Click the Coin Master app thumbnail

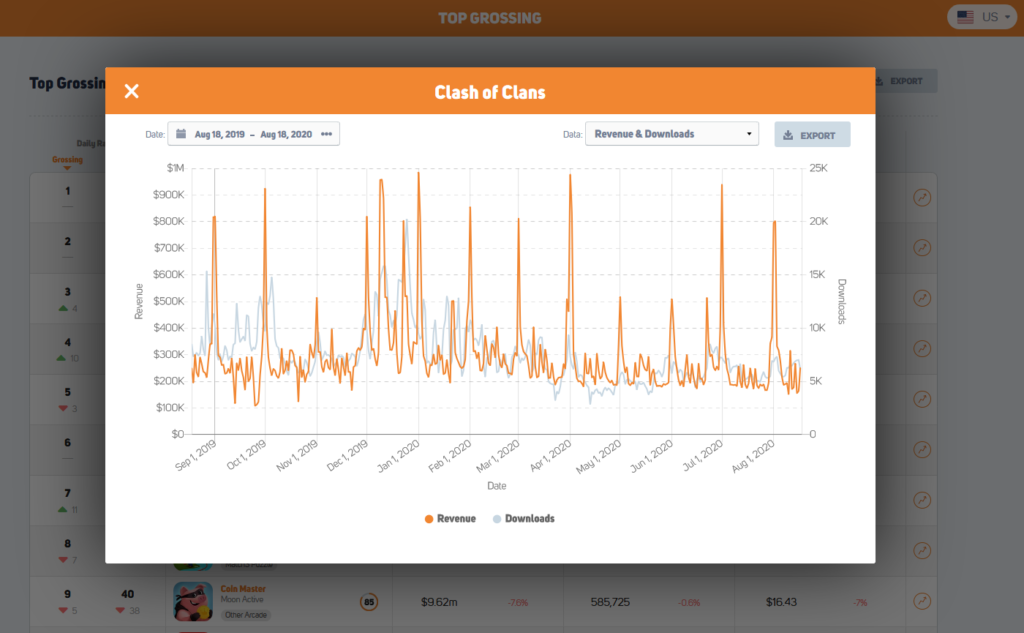click(193, 601)
